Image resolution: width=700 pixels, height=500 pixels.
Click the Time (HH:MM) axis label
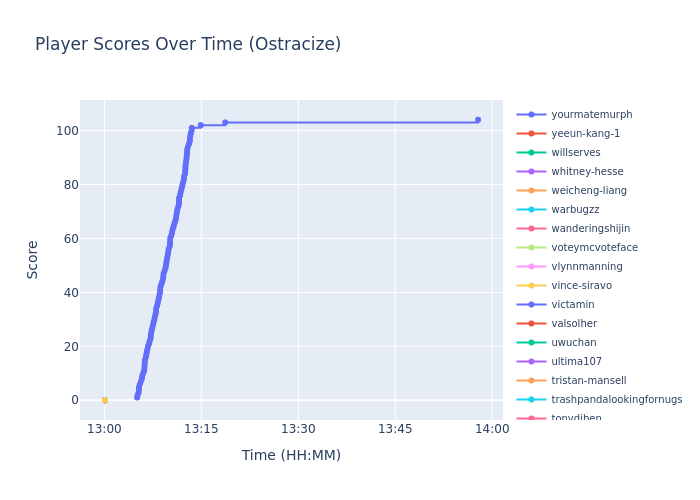tap(291, 456)
